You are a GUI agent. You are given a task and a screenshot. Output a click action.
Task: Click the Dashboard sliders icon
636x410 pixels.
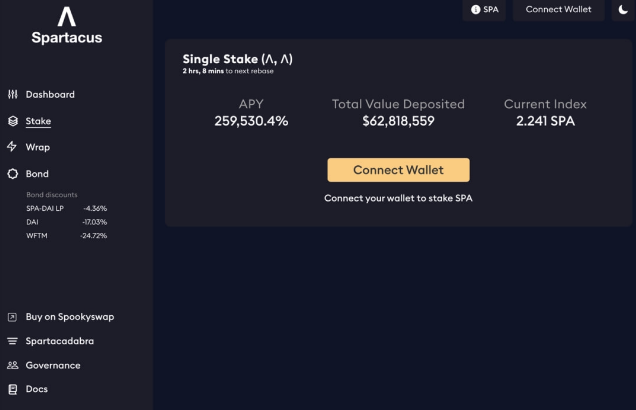(13, 94)
